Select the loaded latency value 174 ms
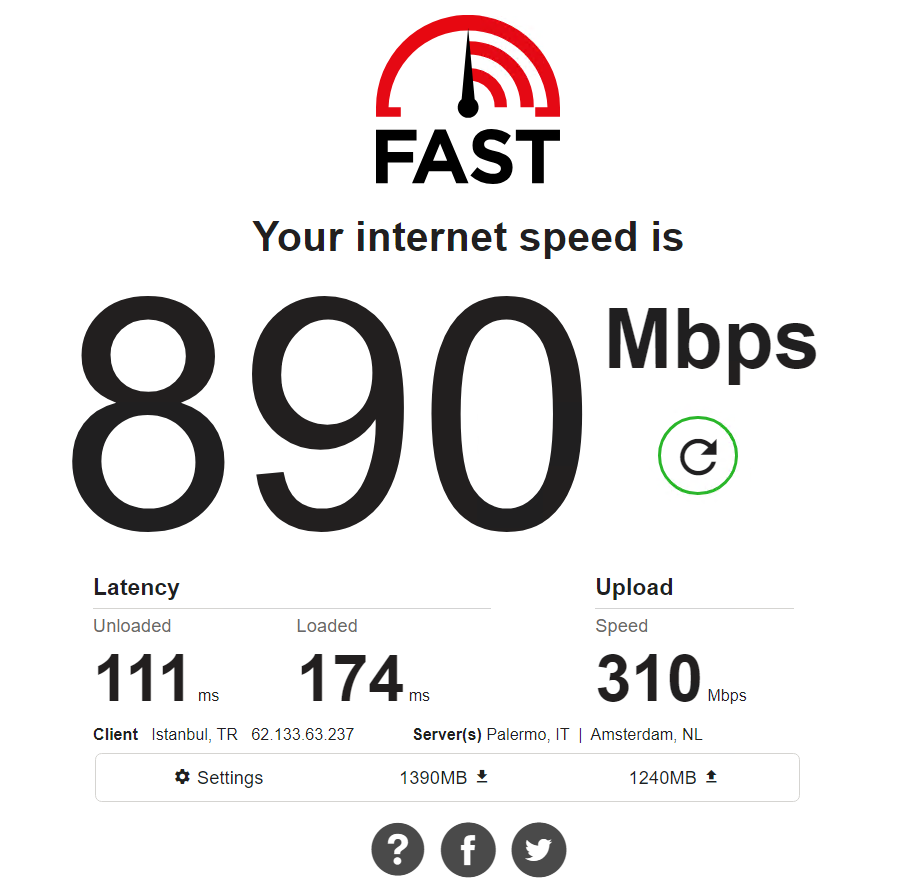This screenshot has height=879, width=916. coord(363,678)
